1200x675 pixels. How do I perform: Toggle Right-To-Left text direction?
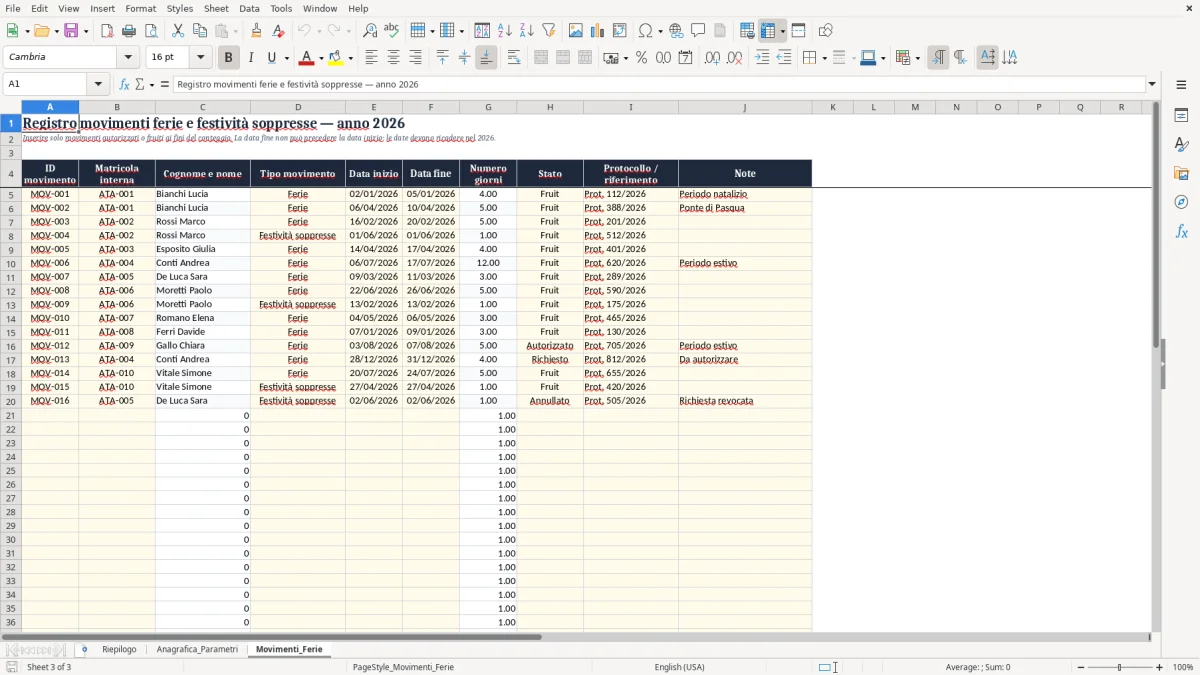(x=960, y=58)
